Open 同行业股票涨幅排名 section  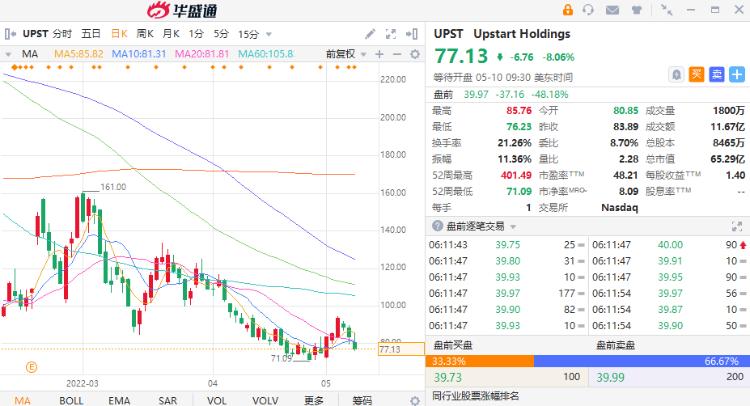[x=475, y=396]
